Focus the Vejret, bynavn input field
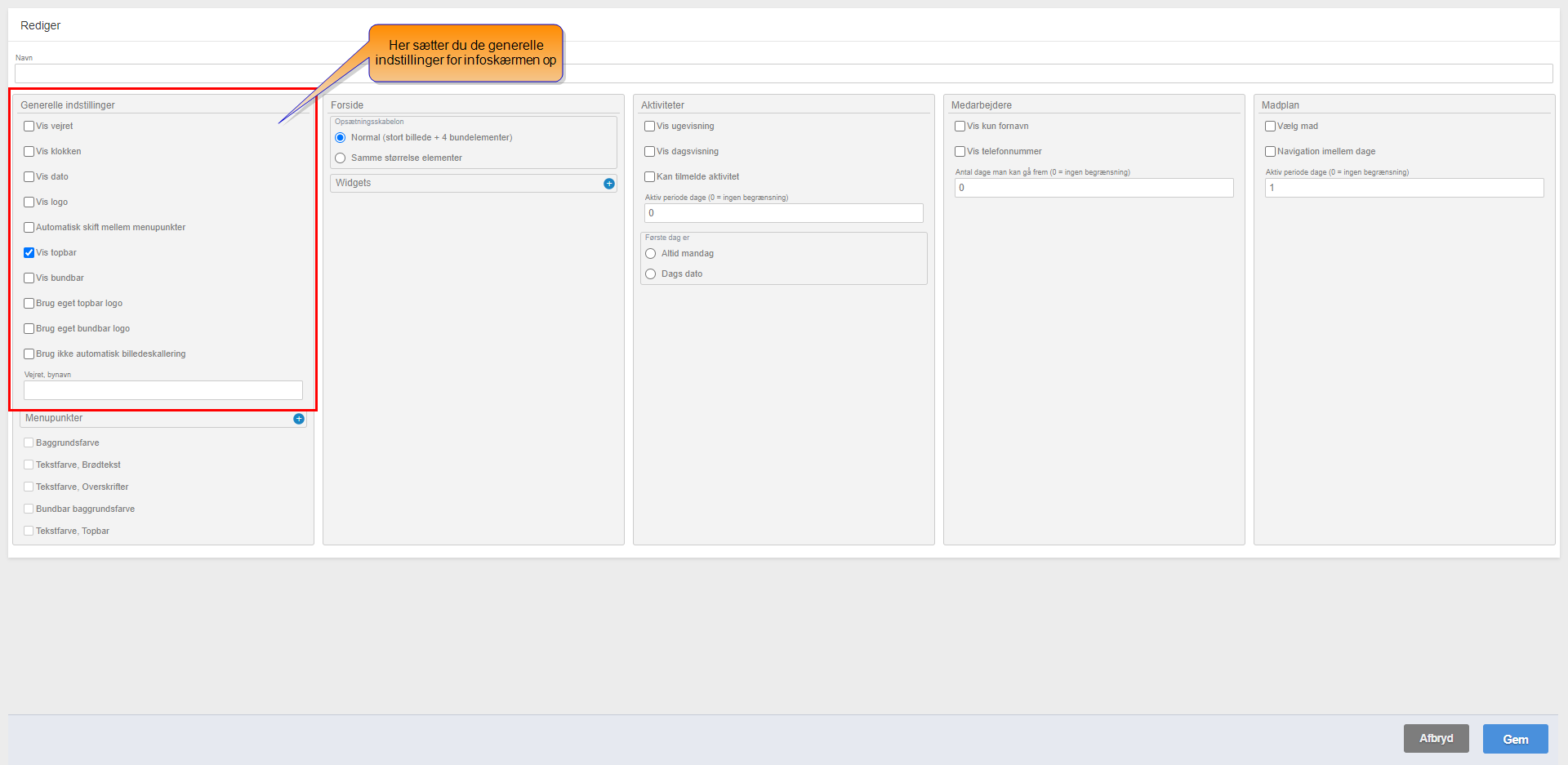 (163, 390)
